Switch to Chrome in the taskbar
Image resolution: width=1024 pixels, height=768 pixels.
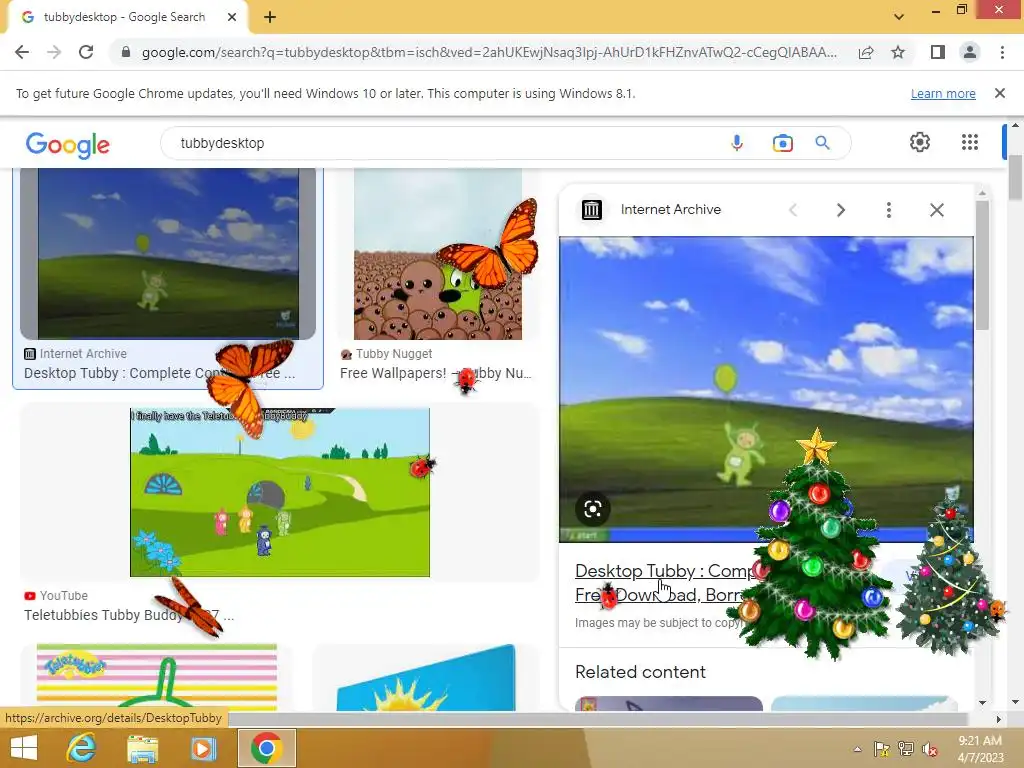(266, 748)
